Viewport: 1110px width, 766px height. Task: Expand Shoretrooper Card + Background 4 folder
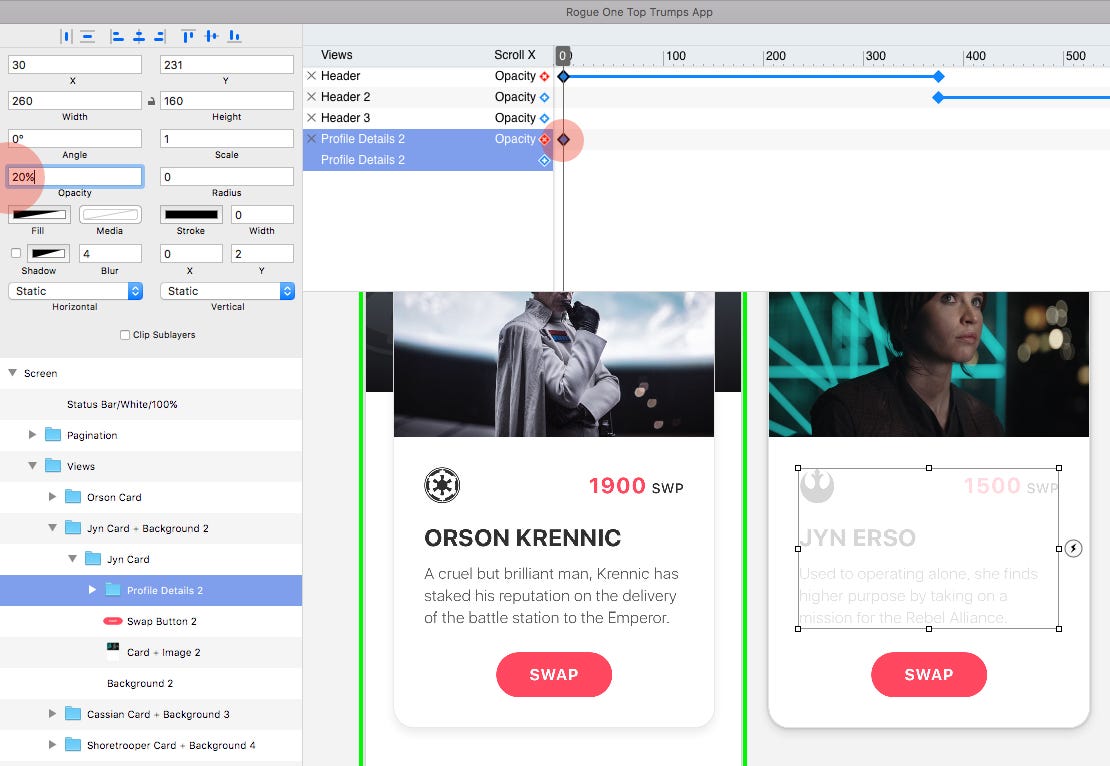[x=52, y=745]
